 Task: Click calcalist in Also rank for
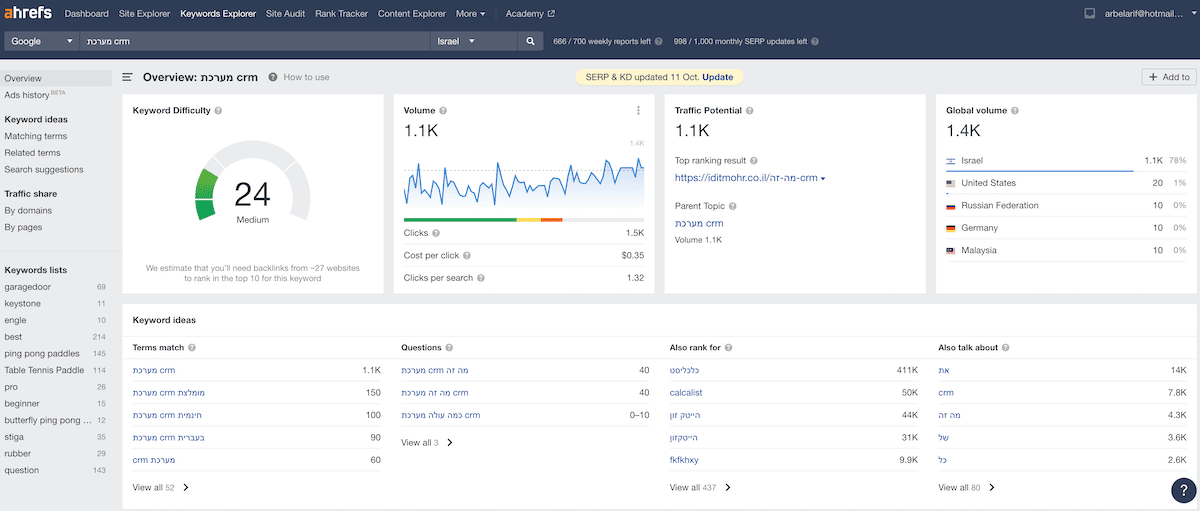tap(685, 393)
